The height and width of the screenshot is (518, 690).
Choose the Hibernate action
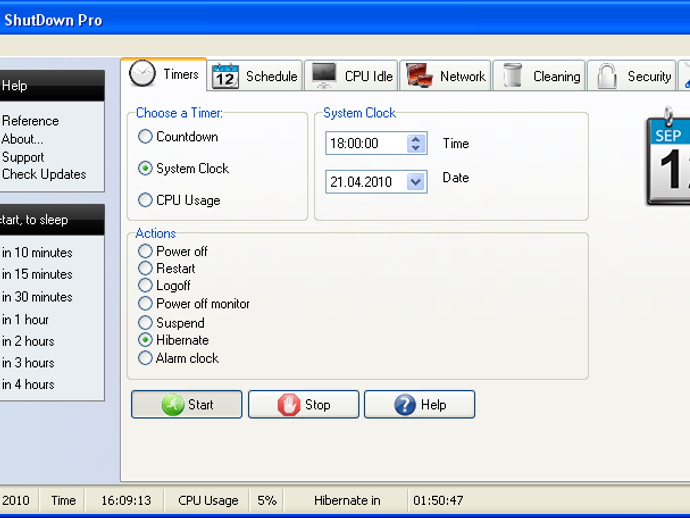click(173, 340)
